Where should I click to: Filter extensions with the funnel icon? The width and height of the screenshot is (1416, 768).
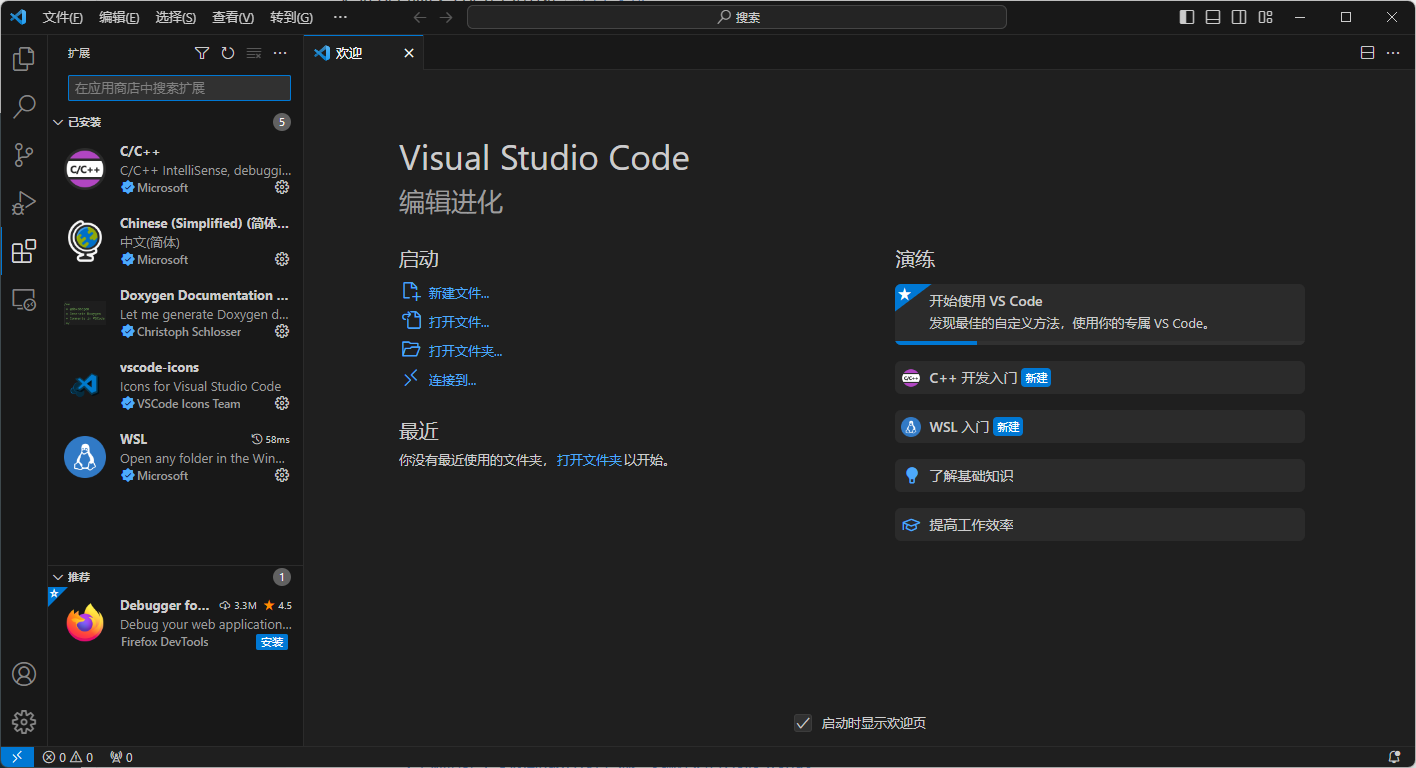tap(202, 53)
